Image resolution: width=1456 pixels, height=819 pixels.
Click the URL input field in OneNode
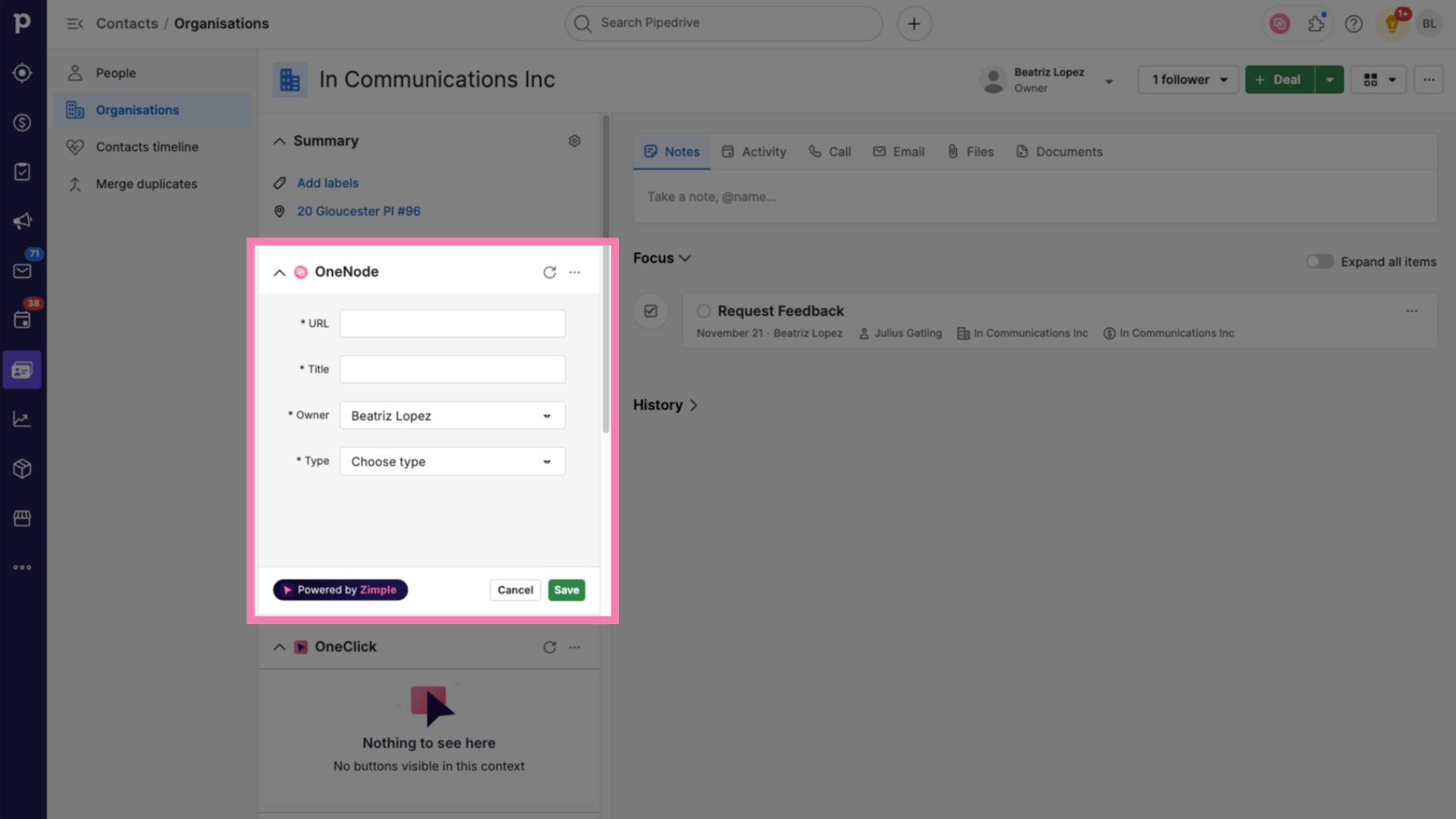tap(452, 323)
